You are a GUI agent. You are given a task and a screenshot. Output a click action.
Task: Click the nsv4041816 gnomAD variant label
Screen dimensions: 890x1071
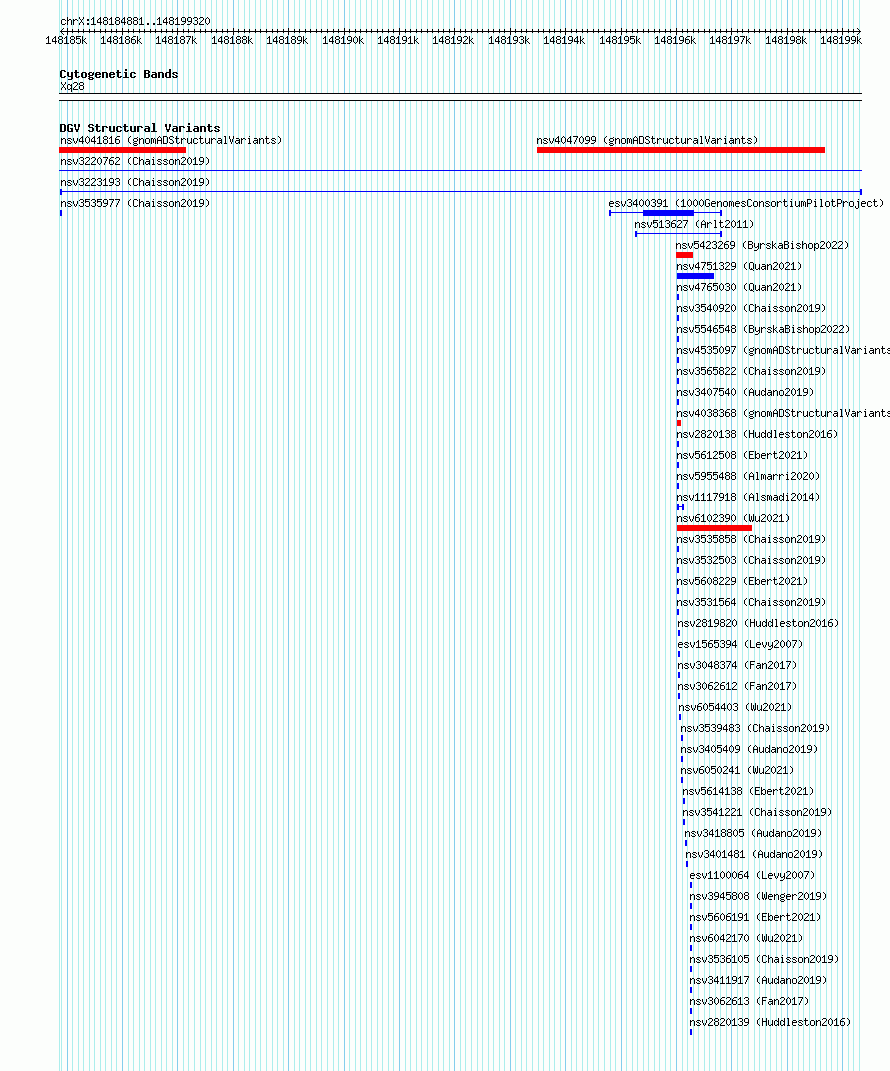171,140
